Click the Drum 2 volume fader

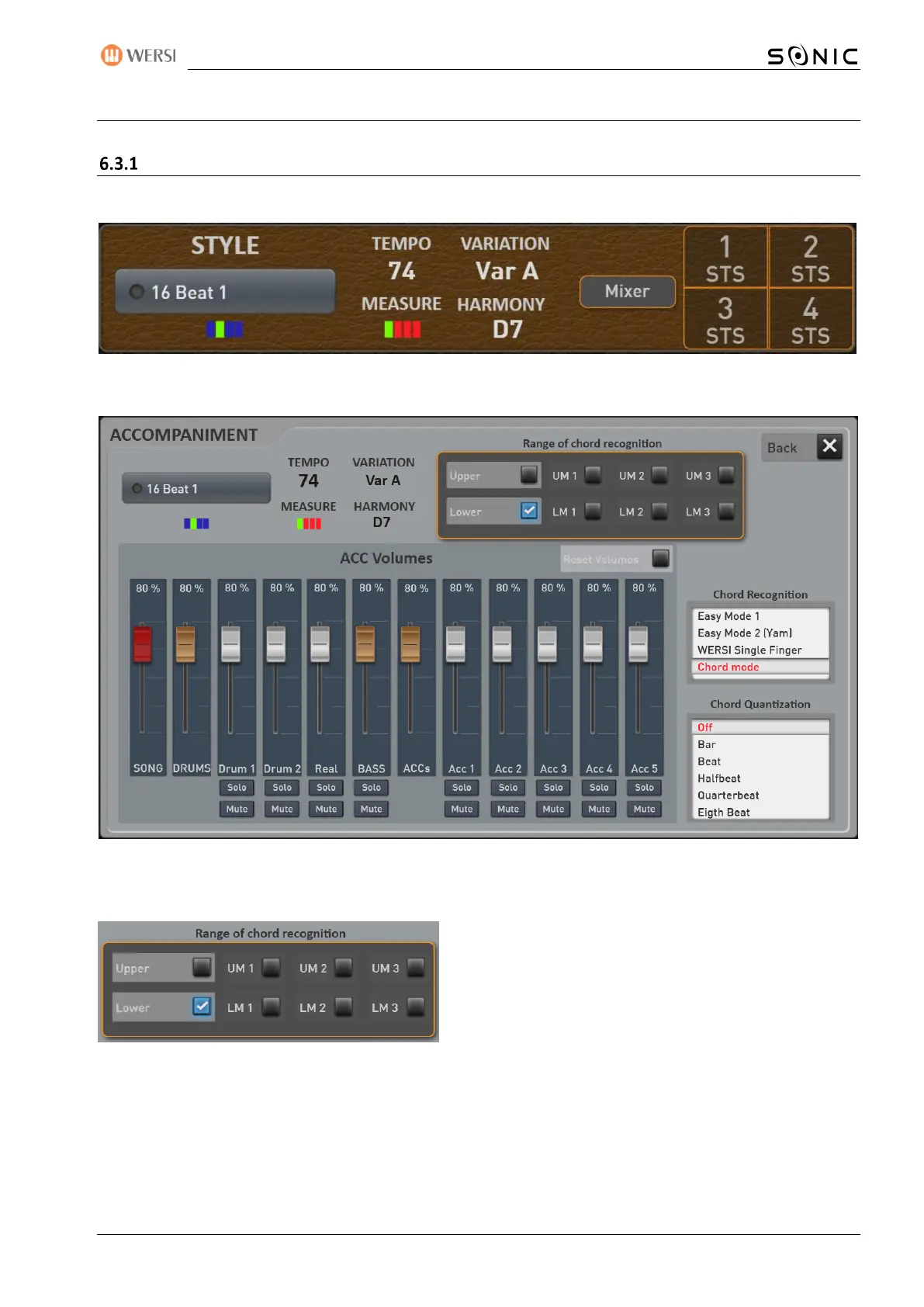[x=276, y=643]
